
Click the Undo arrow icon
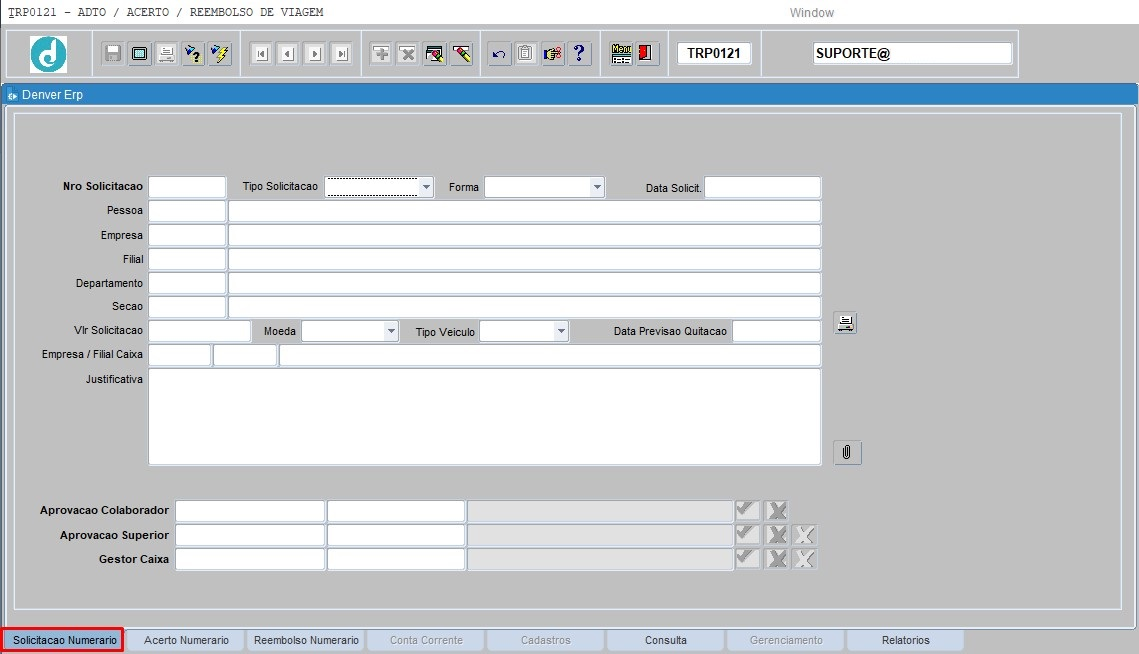[499, 54]
